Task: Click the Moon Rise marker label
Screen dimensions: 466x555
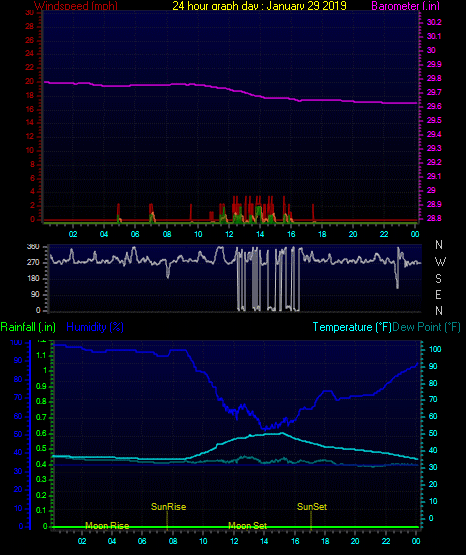Action: [107, 525]
